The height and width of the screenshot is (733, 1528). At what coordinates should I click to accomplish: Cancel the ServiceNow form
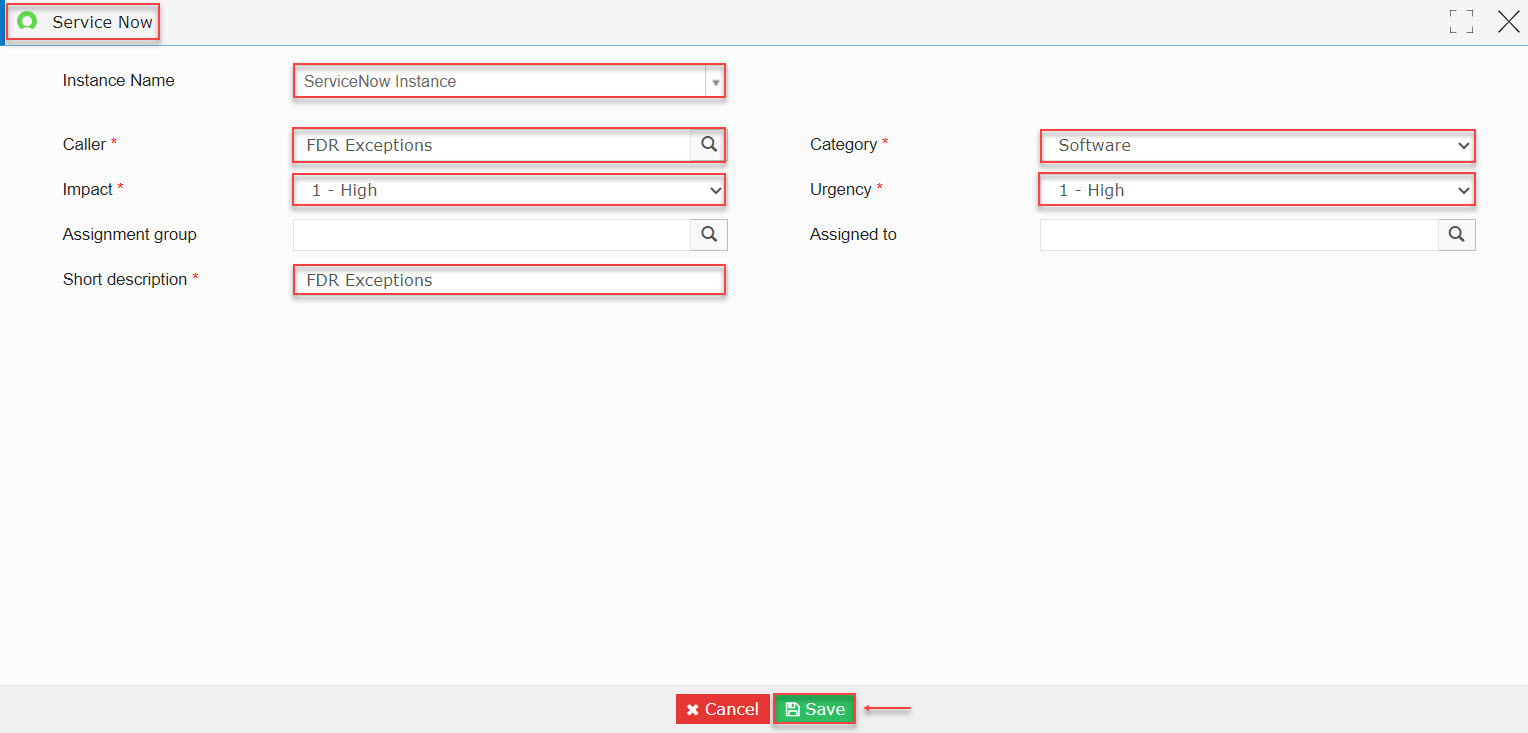click(722, 709)
